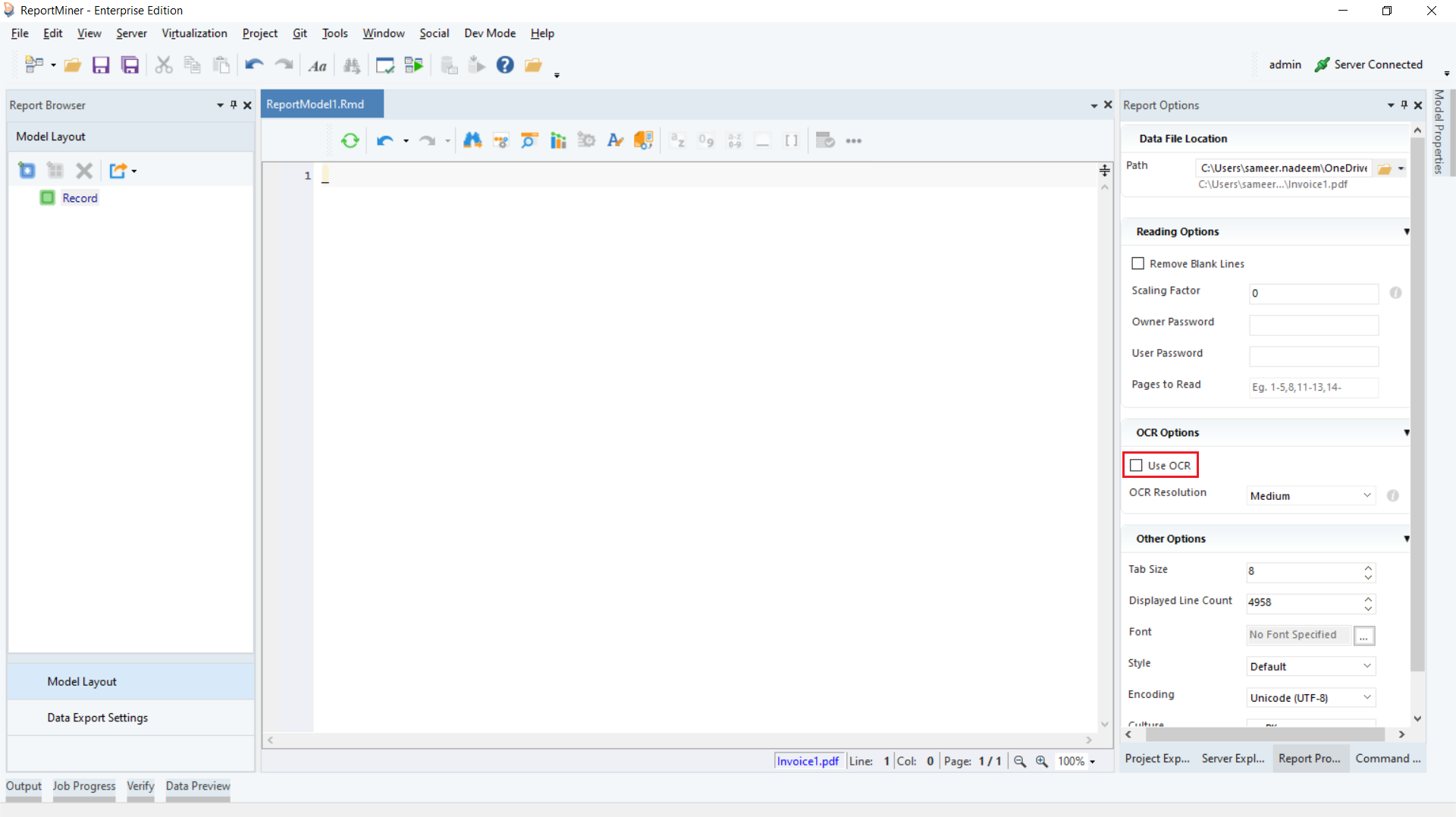Open the OCR Resolution dropdown
The width and height of the screenshot is (1456, 817).
(x=1310, y=496)
